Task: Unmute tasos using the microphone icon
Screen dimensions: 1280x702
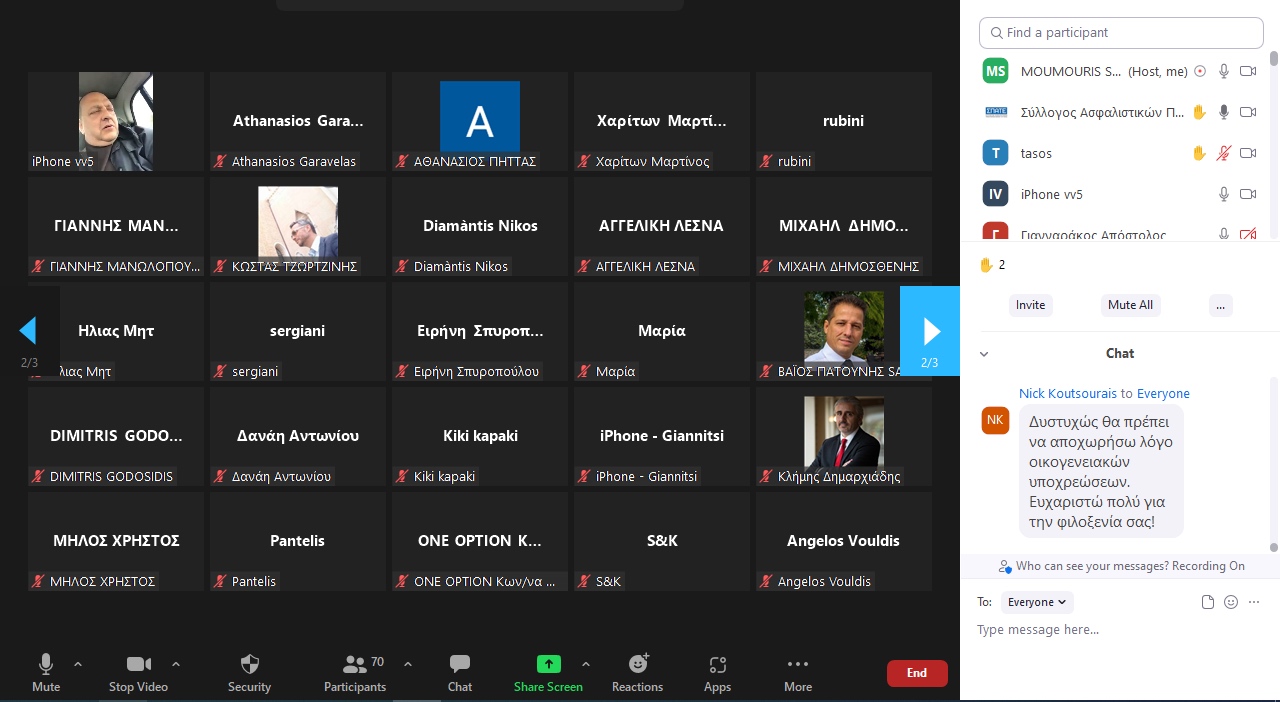Action: pos(1223,153)
